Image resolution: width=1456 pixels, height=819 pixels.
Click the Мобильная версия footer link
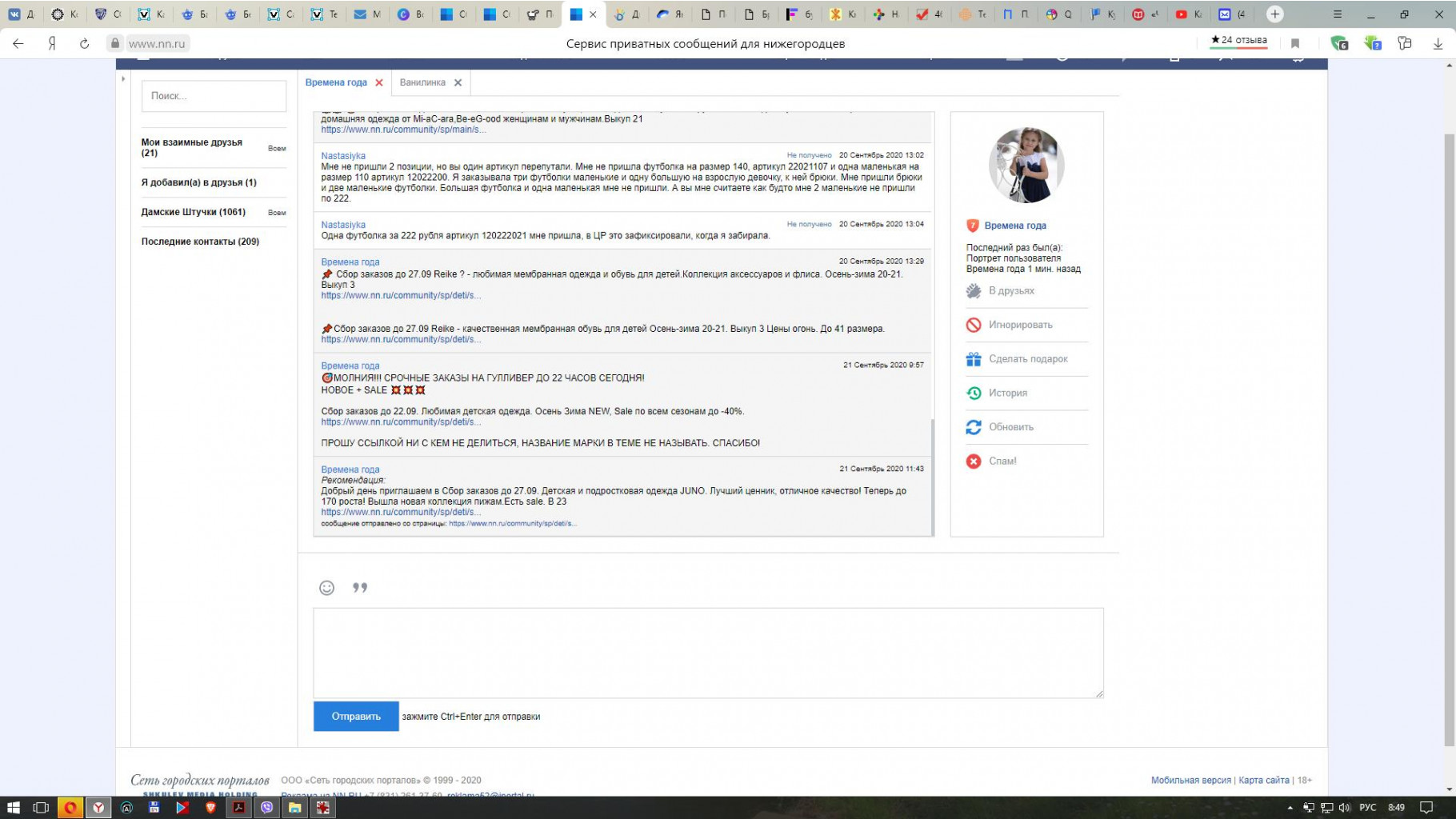pyautogui.click(x=1191, y=781)
